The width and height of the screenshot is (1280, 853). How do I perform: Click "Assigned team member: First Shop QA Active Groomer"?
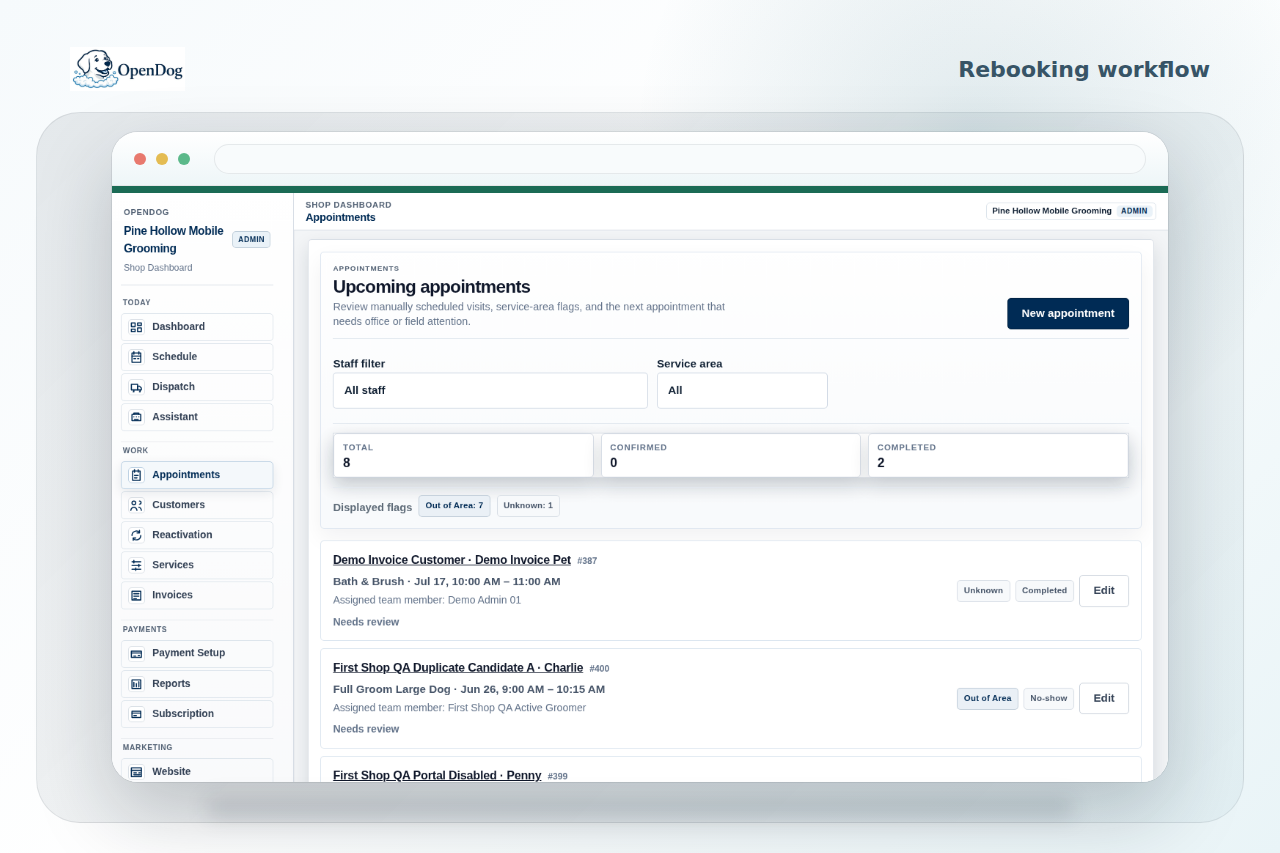click(459, 707)
